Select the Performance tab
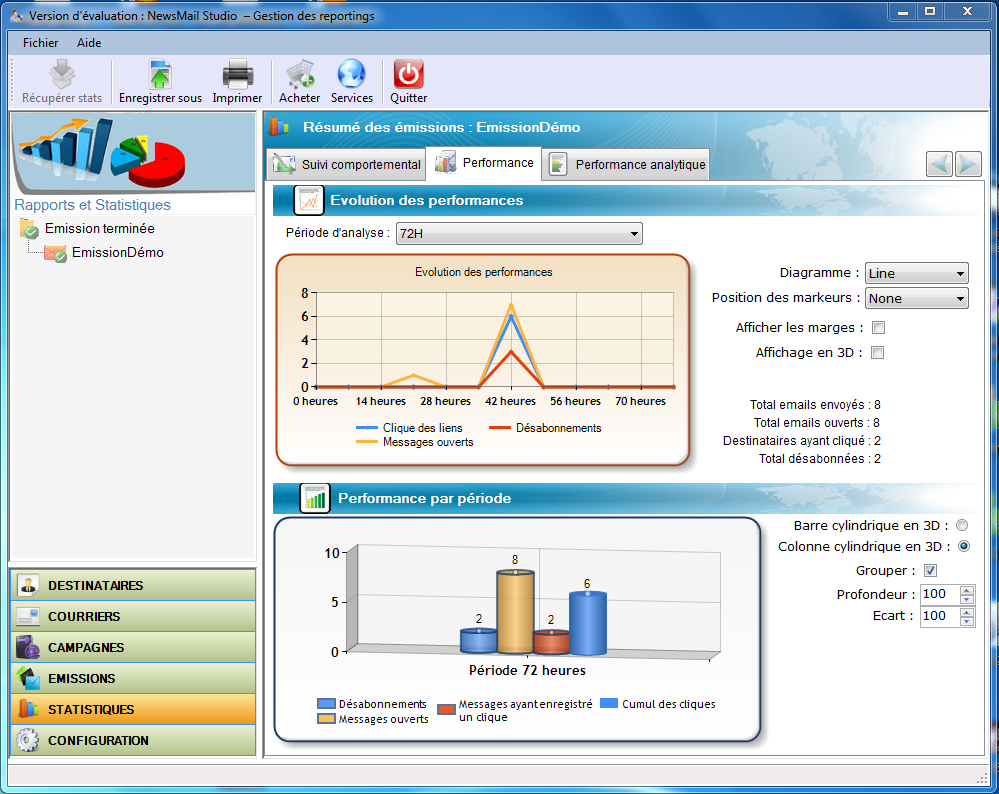The width and height of the screenshot is (999, 794). pos(484,163)
